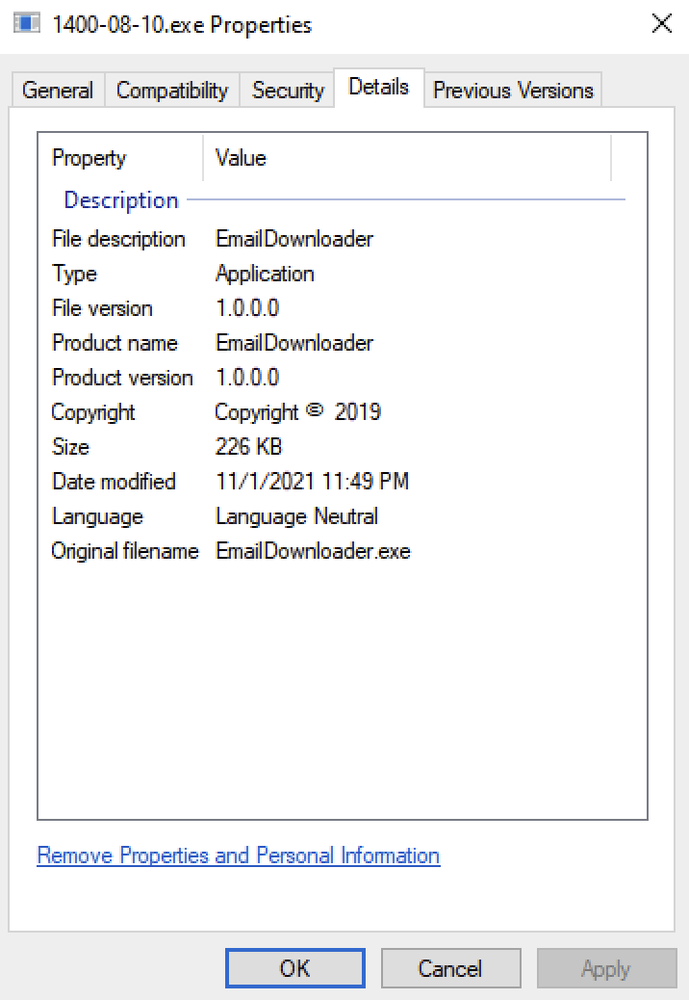Click the Cancel button
The height and width of the screenshot is (1000, 689).
(450, 968)
